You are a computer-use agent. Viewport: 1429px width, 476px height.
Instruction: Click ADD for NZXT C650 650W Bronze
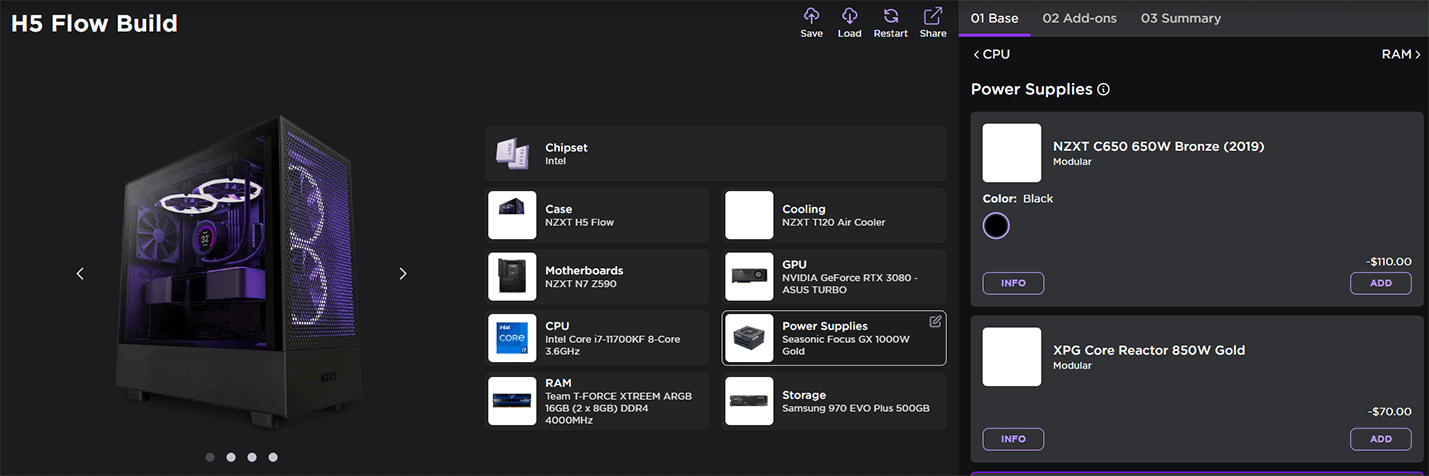(1381, 283)
